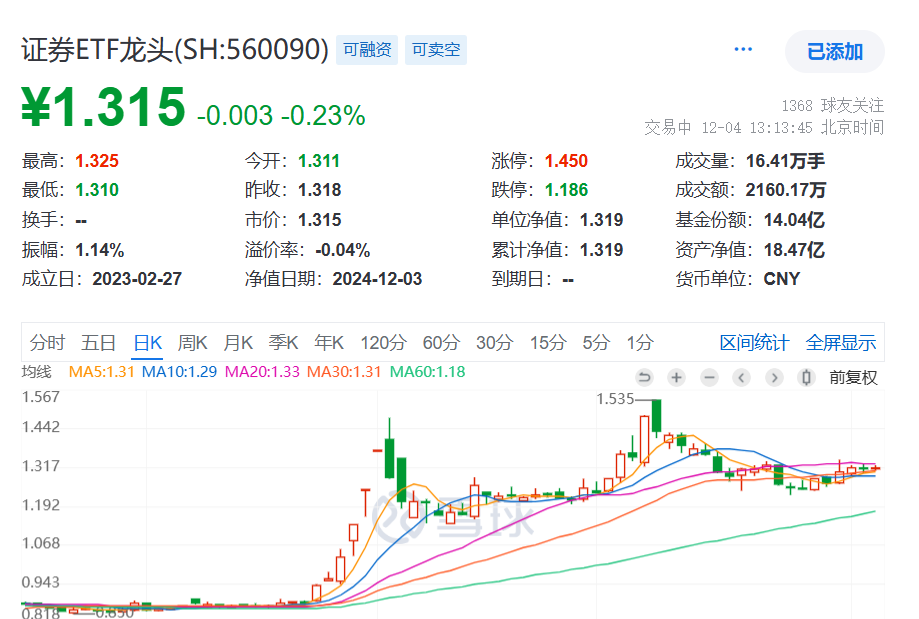This screenshot has width=919, height=619.
Task: Click the 可融资 tag
Action: pos(367,50)
